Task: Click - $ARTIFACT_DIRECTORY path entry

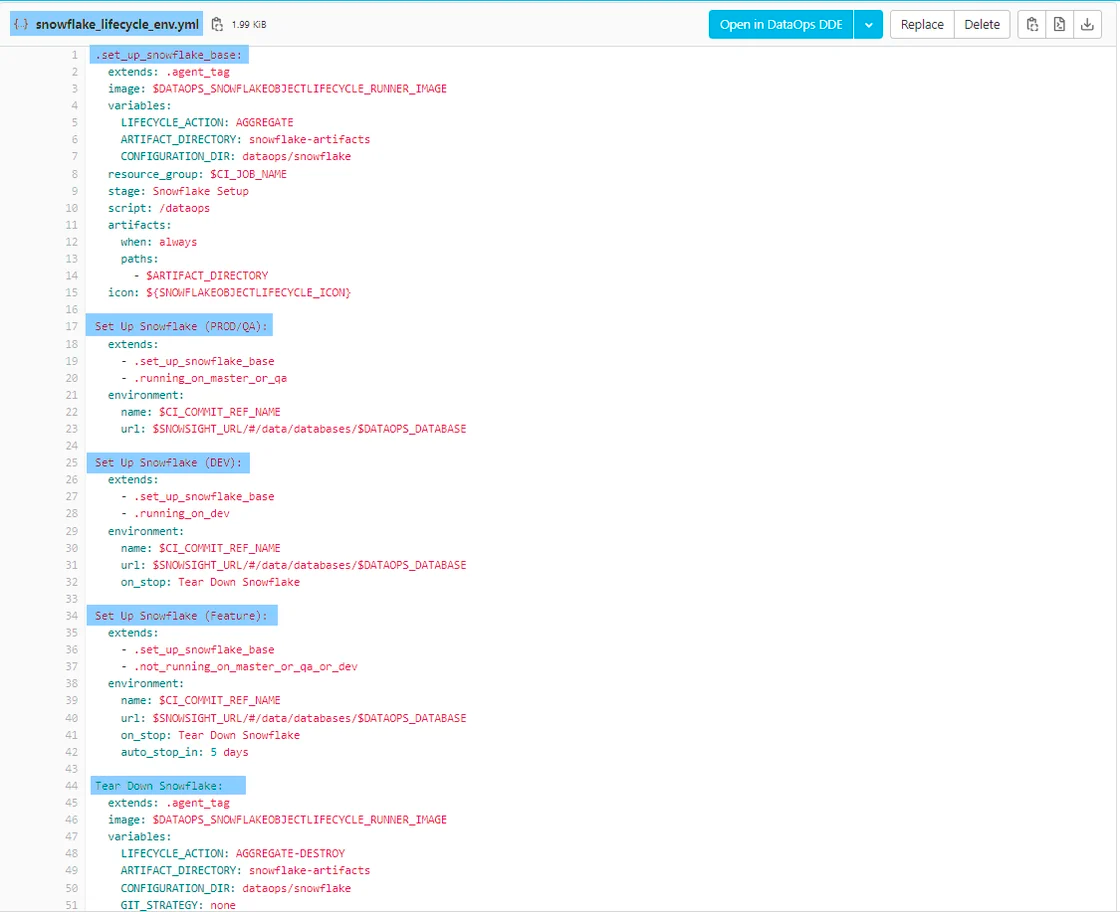Action: (201, 276)
